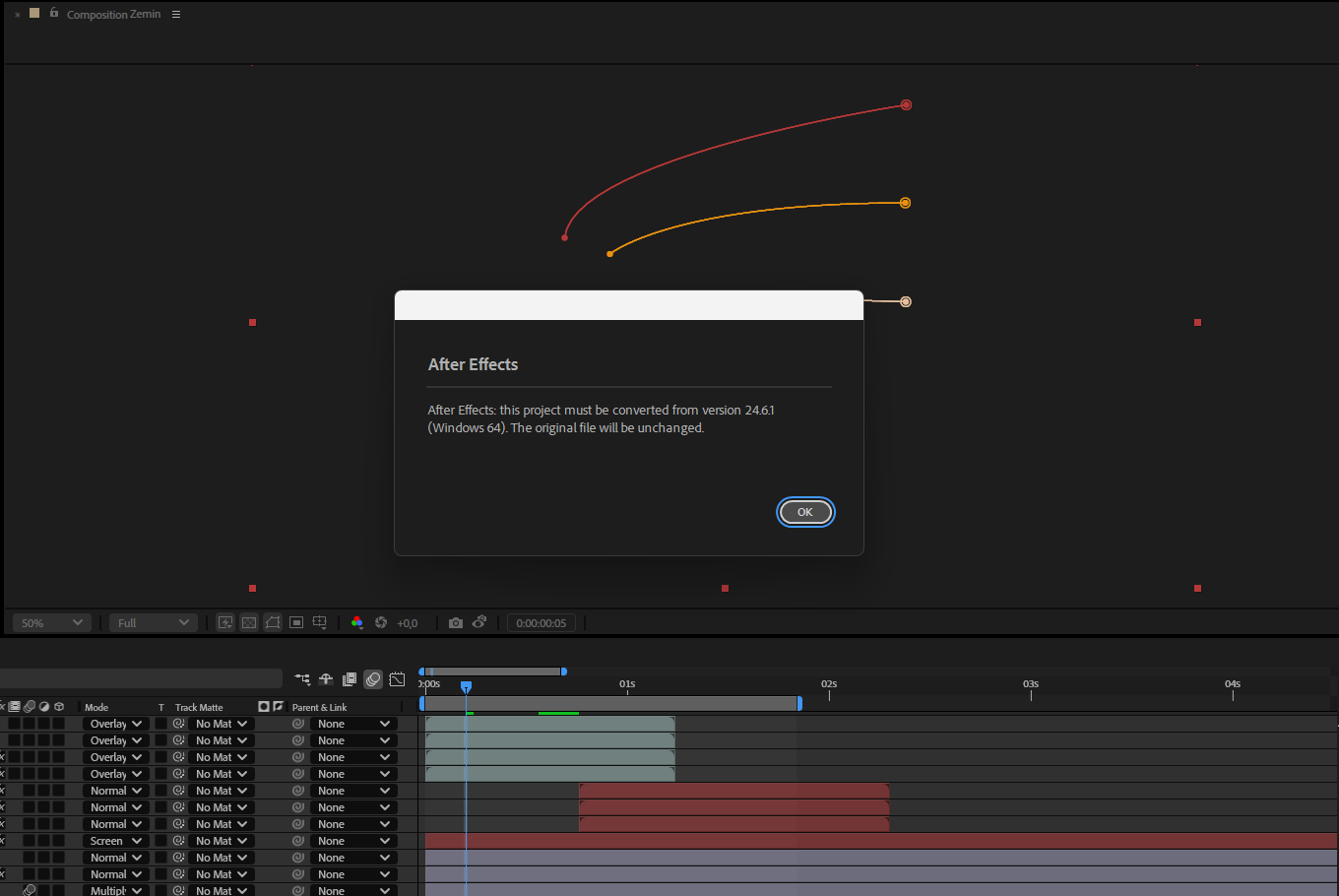This screenshot has height=896, width=1339.
Task: Open grid and guide options icon
Action: (x=320, y=623)
